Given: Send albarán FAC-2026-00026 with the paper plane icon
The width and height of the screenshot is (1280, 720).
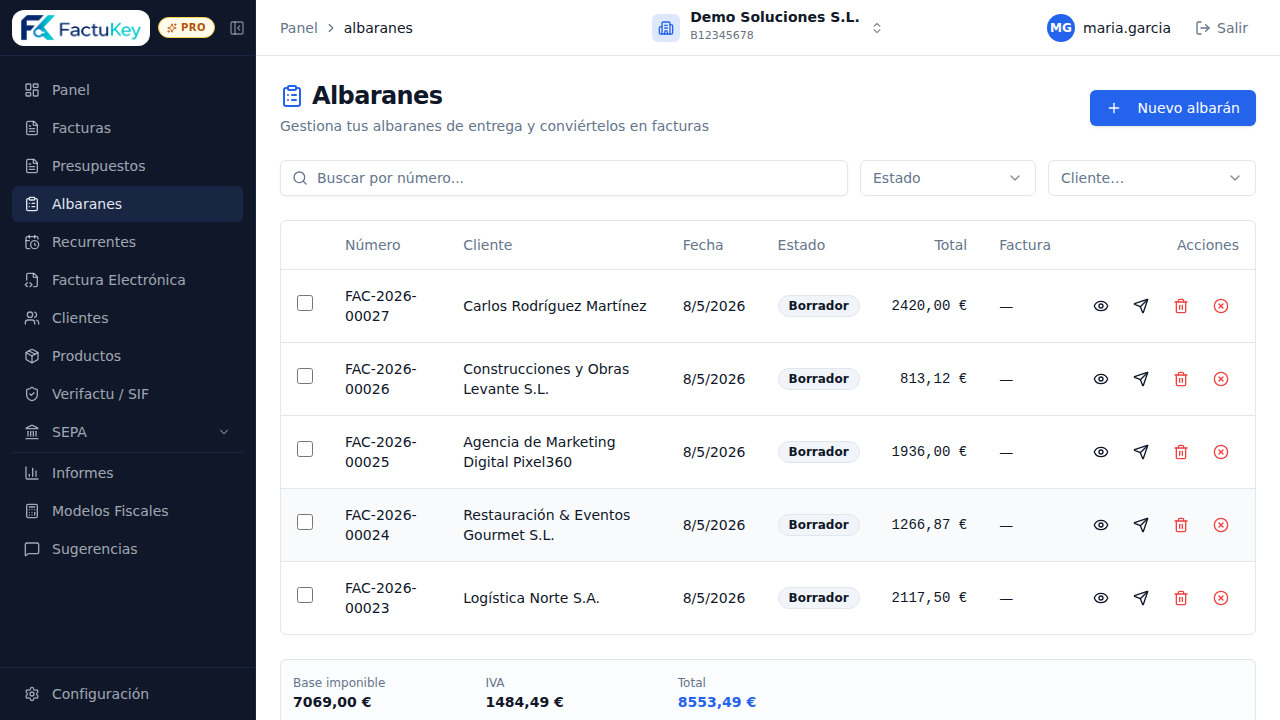Looking at the screenshot, I should [1141, 379].
